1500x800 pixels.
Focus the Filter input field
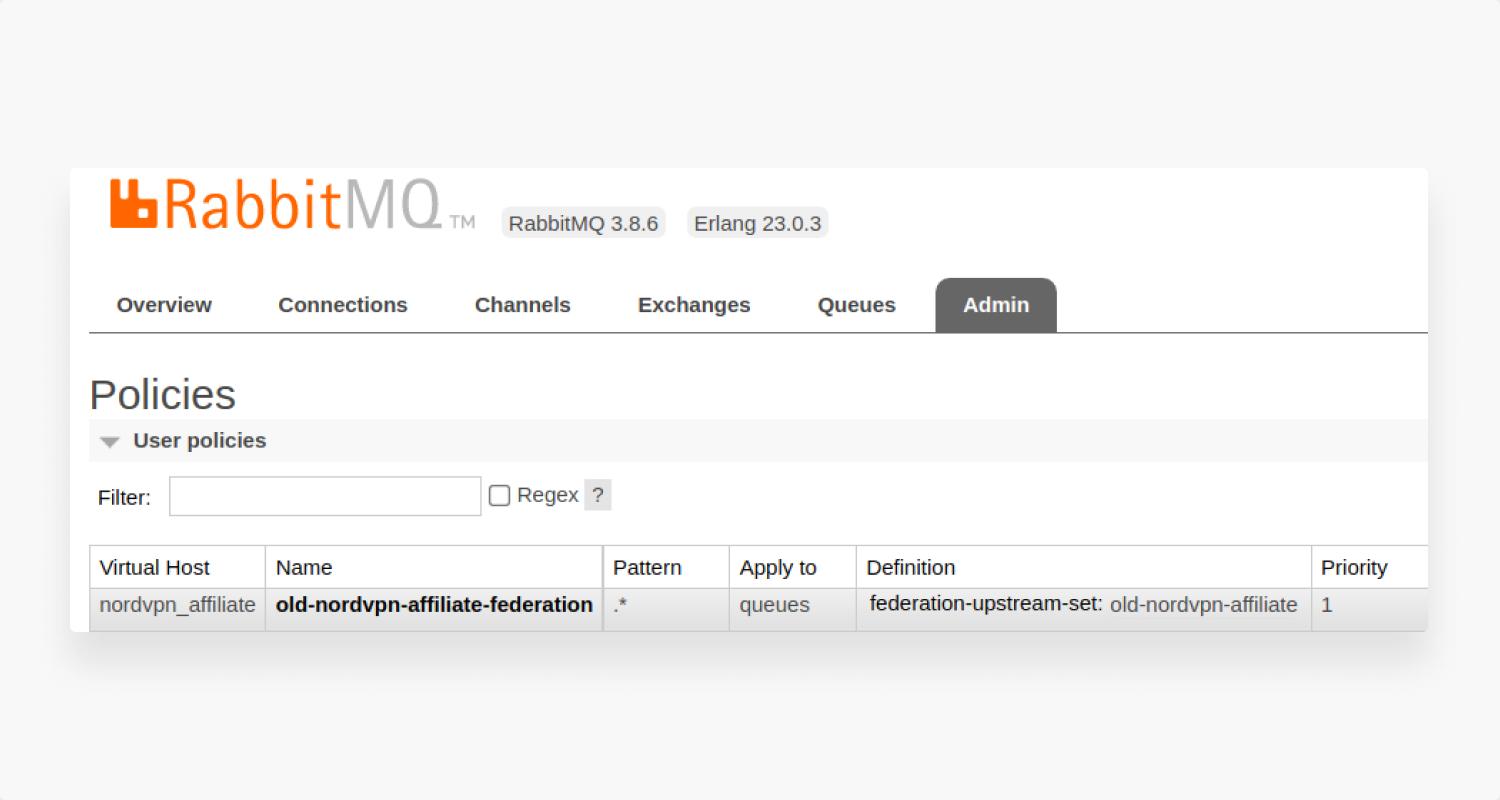(325, 496)
